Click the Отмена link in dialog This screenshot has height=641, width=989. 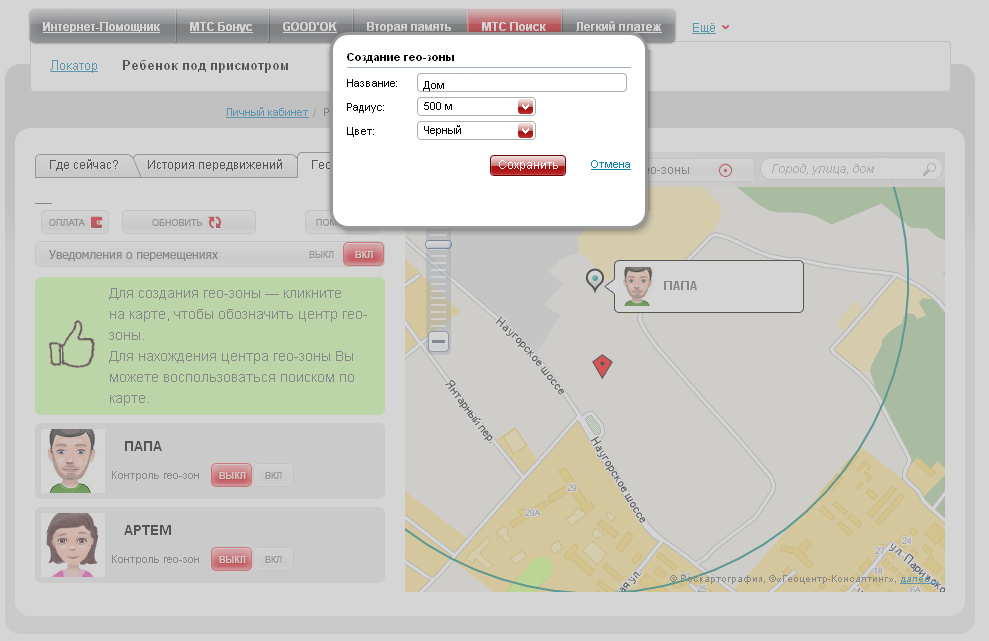[x=610, y=164]
